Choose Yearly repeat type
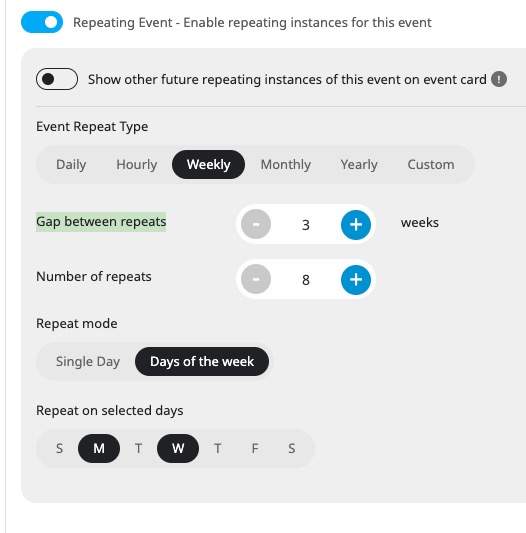The height and width of the screenshot is (533, 526). tap(359, 165)
